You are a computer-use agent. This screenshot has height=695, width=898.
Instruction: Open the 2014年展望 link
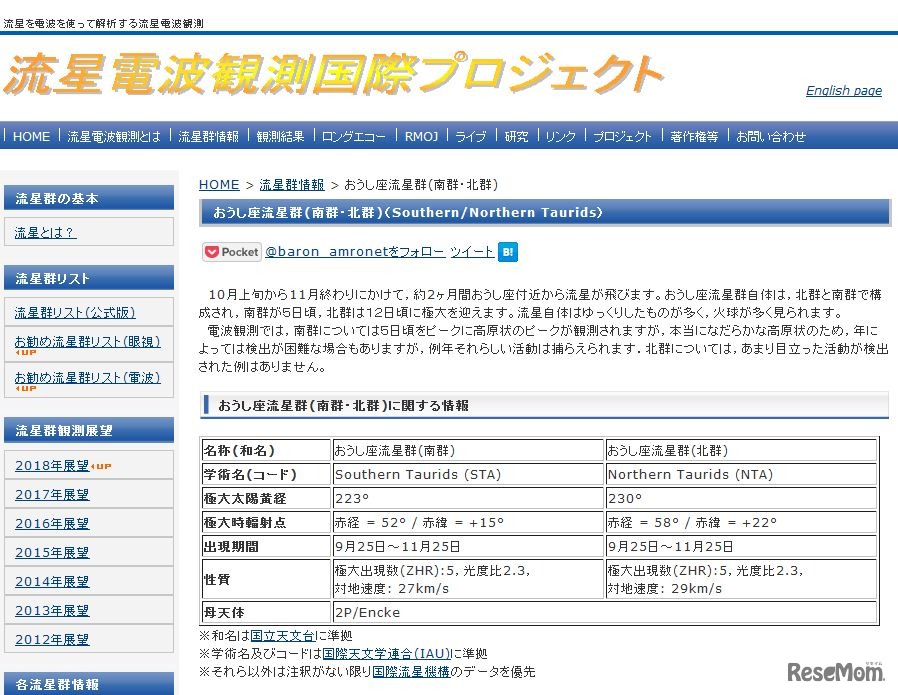tap(52, 582)
